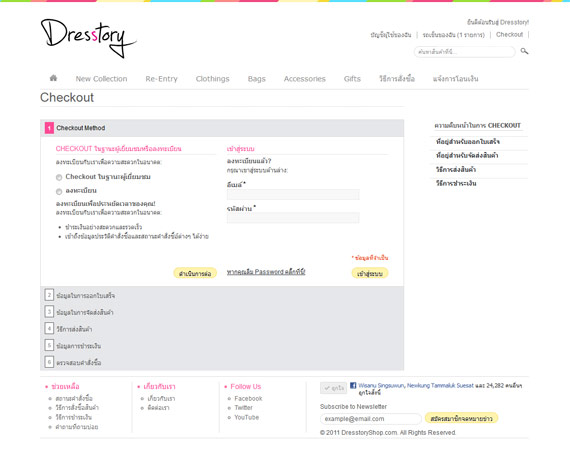Click the Facebook icon near like count
The width and height of the screenshot is (570, 450).
pyautogui.click(x=353, y=385)
